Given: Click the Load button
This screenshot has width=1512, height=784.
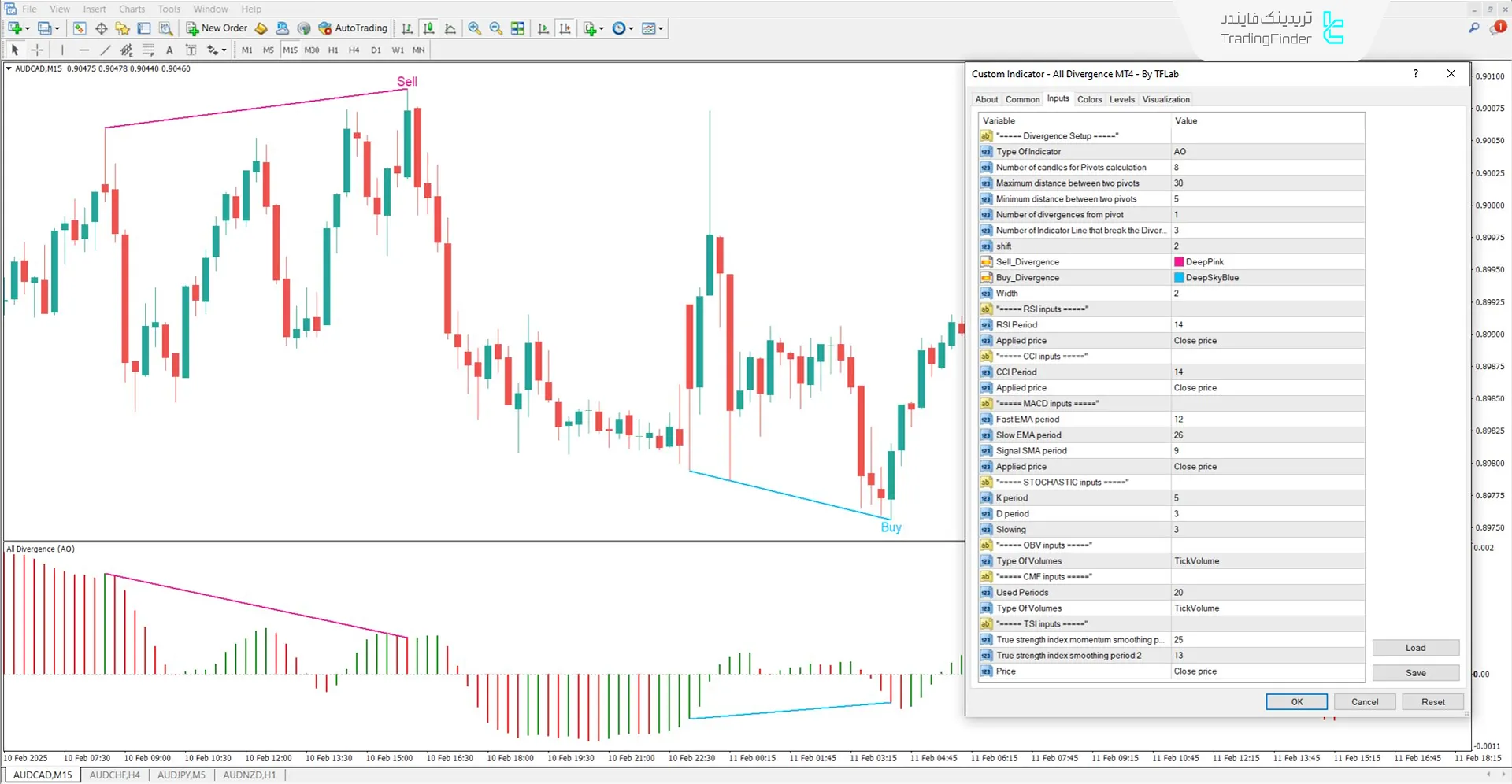Looking at the screenshot, I should pyautogui.click(x=1415, y=647).
